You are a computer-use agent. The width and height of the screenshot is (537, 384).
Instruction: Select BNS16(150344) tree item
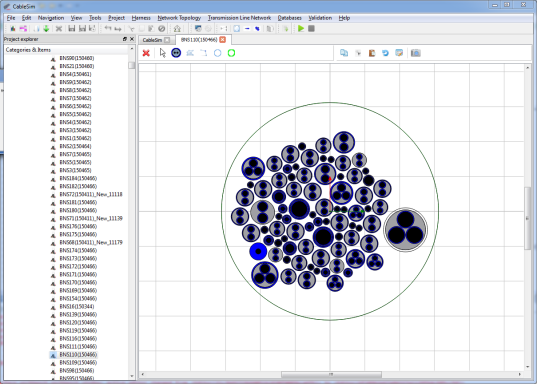click(77, 306)
